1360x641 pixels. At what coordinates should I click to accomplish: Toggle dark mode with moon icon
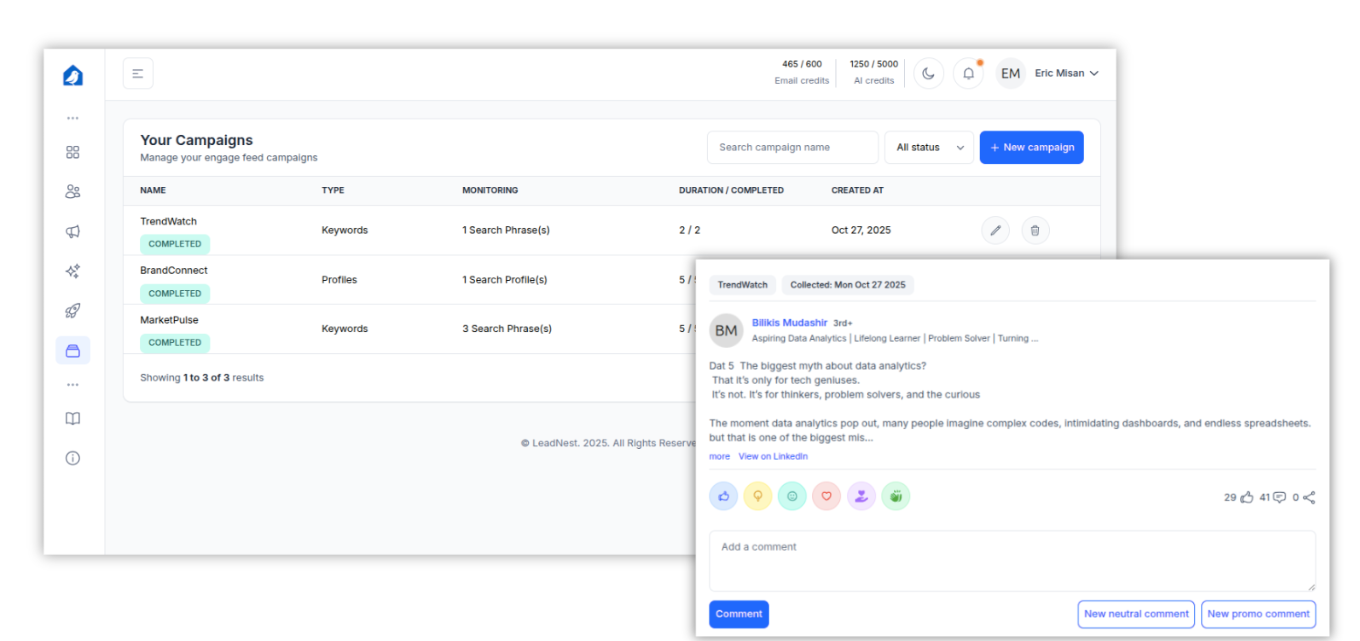(928, 73)
